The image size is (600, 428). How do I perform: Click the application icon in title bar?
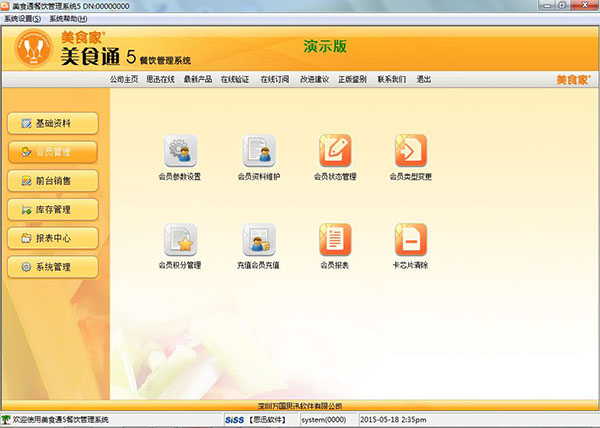(5, 6)
